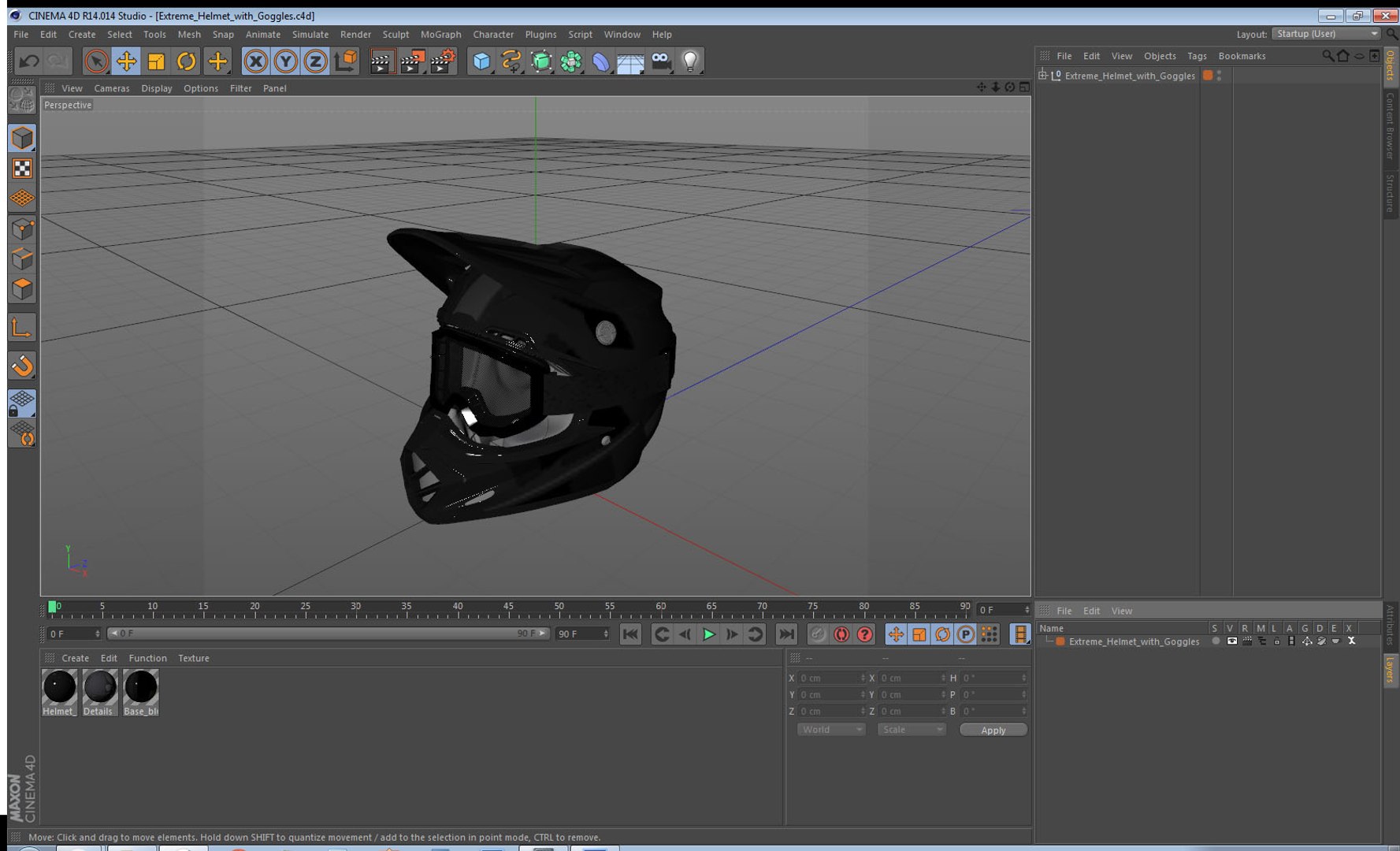
Task: Click the Apply button
Action: point(993,730)
